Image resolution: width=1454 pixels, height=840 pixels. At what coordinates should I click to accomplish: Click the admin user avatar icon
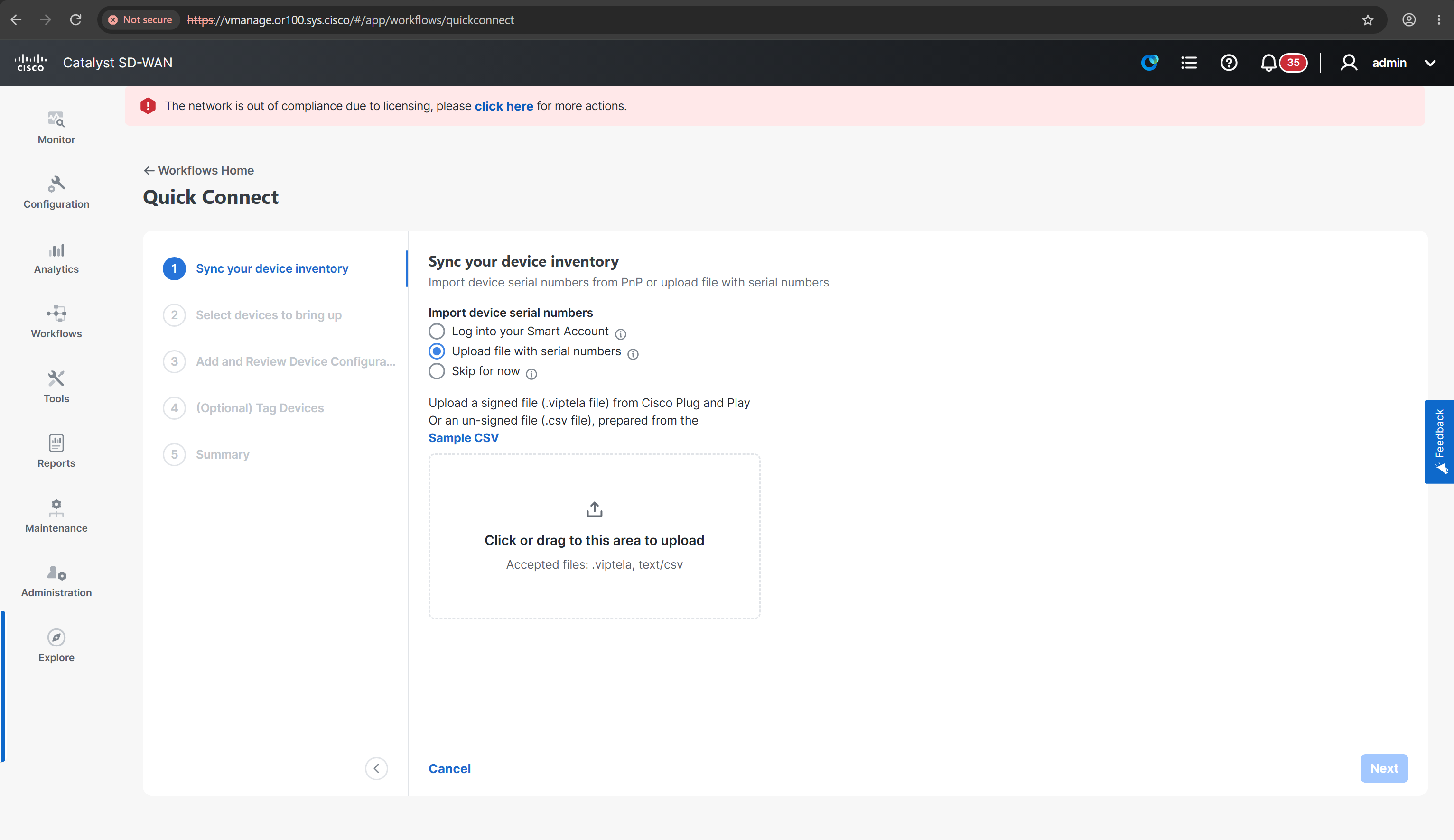[1348, 62]
